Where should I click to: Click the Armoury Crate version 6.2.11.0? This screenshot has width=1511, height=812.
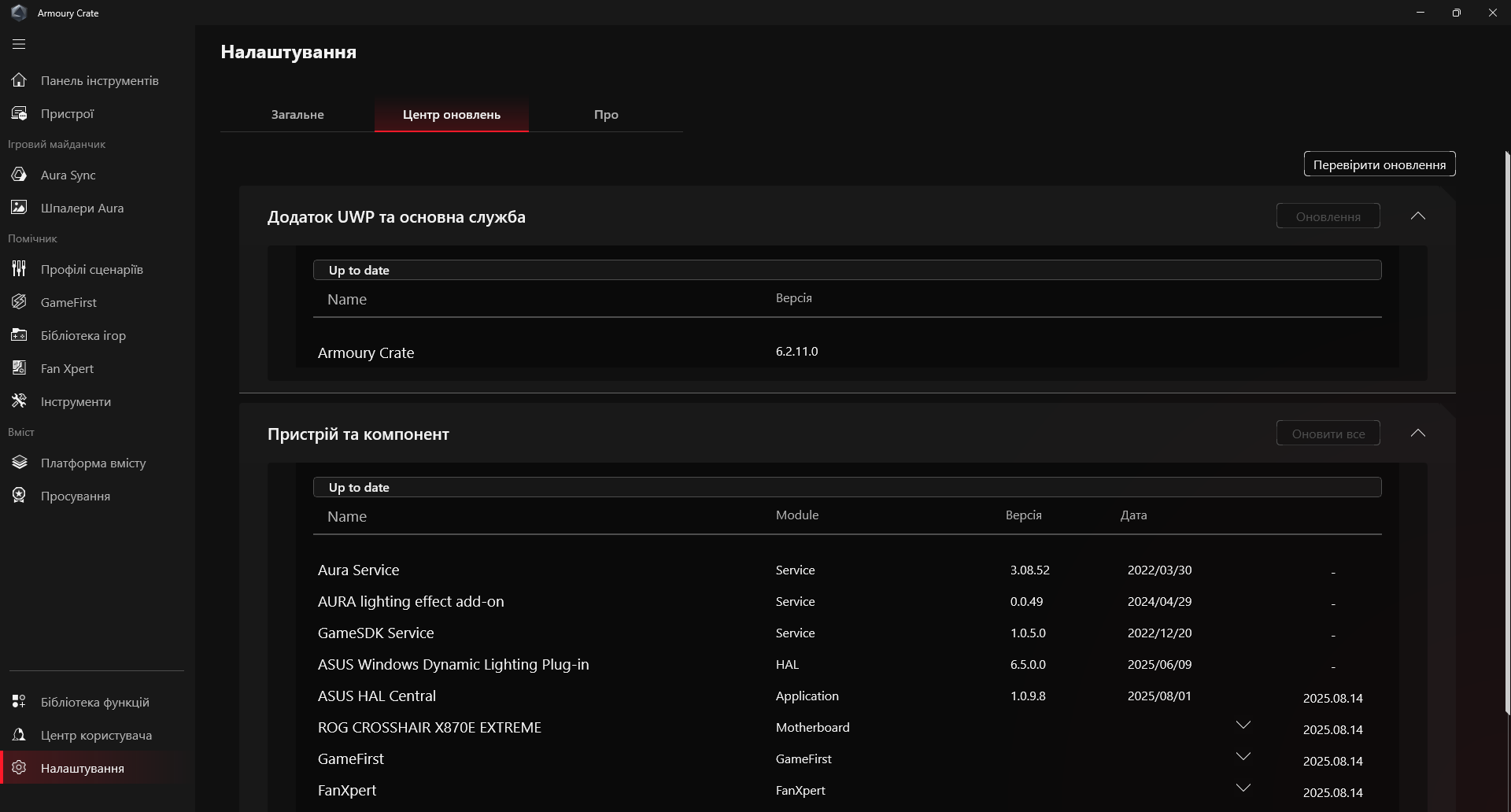796,352
